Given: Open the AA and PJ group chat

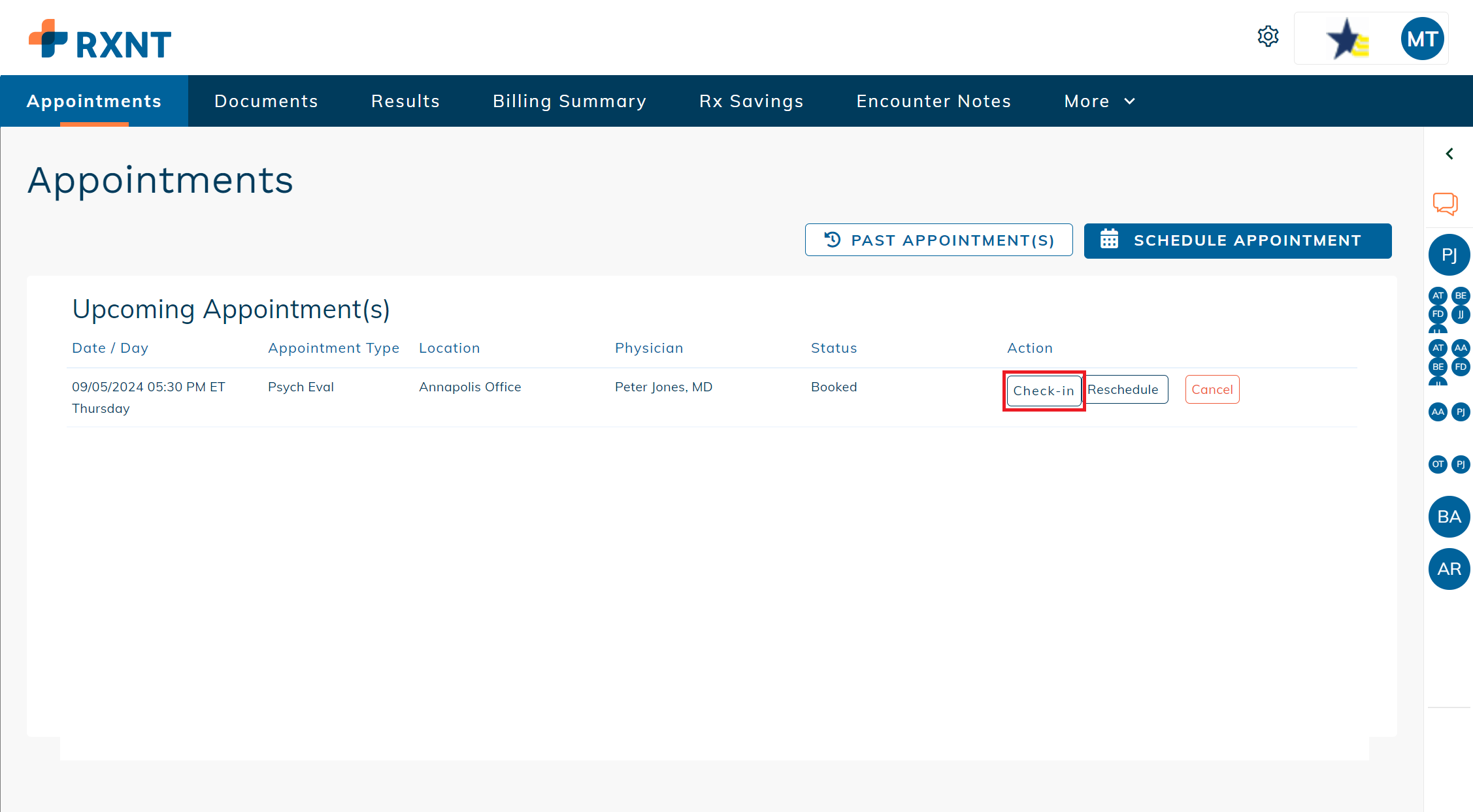Looking at the screenshot, I should pos(1449,412).
